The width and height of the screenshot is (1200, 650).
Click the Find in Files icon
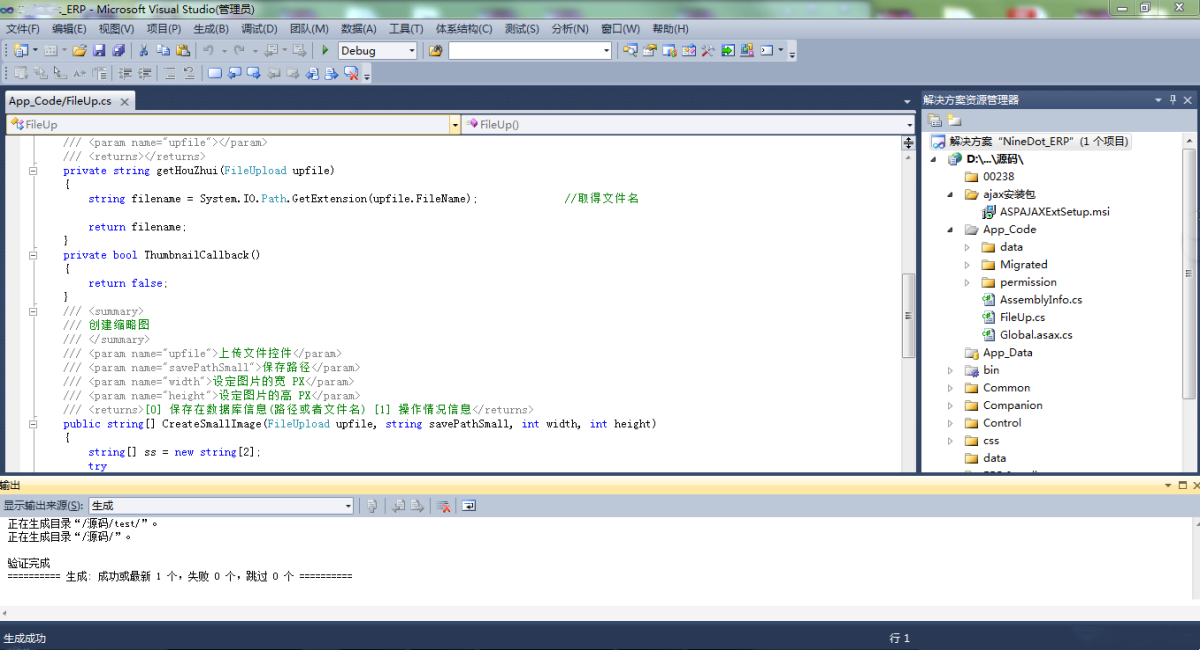[x=435, y=50]
